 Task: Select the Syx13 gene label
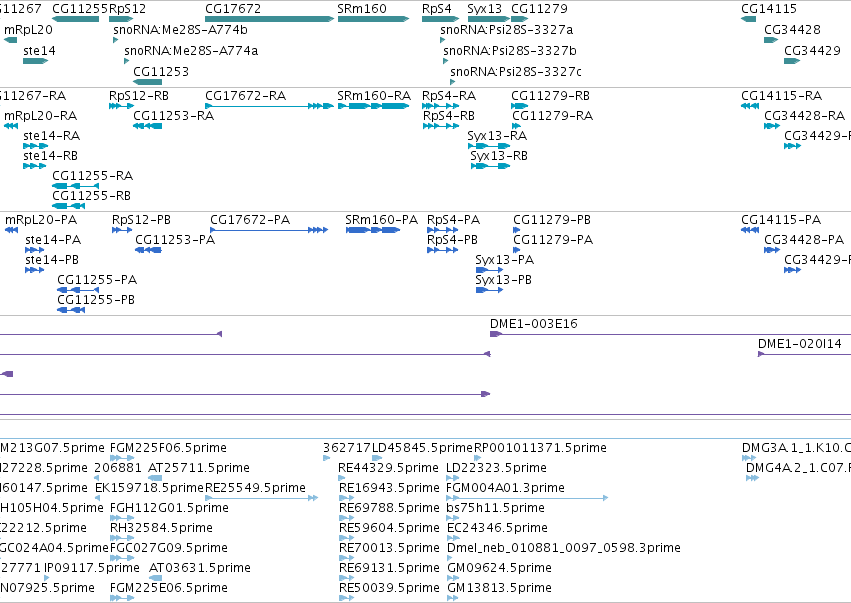pyautogui.click(x=485, y=9)
